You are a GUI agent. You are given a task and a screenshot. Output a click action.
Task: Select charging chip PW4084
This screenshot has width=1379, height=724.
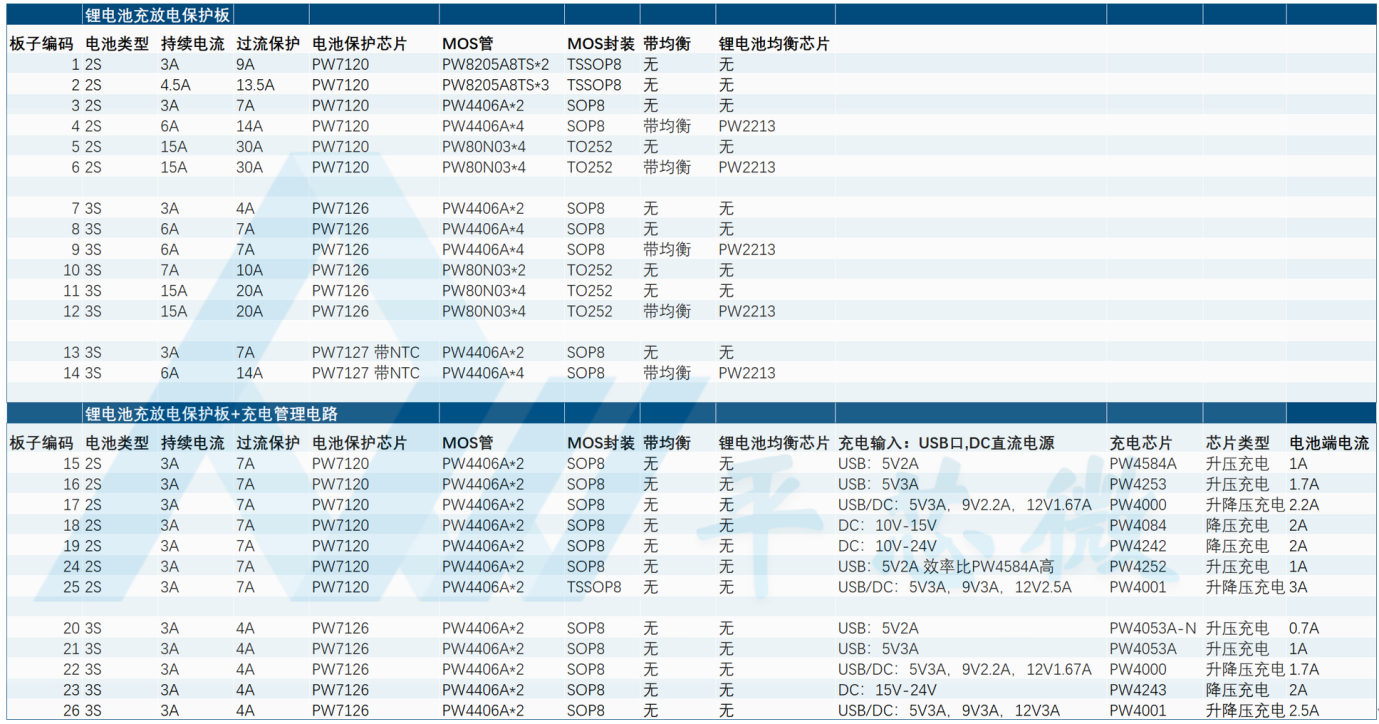tap(1138, 525)
